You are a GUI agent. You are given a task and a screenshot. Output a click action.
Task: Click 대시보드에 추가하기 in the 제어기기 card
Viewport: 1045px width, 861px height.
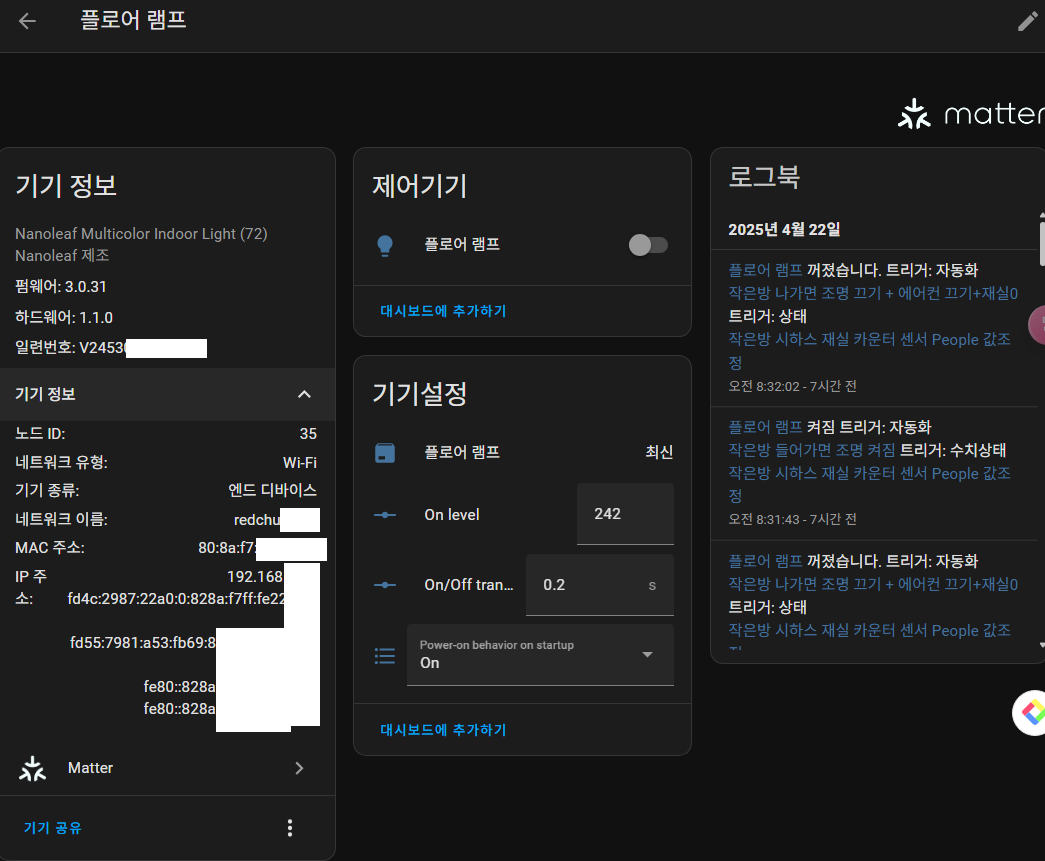[x=443, y=311]
